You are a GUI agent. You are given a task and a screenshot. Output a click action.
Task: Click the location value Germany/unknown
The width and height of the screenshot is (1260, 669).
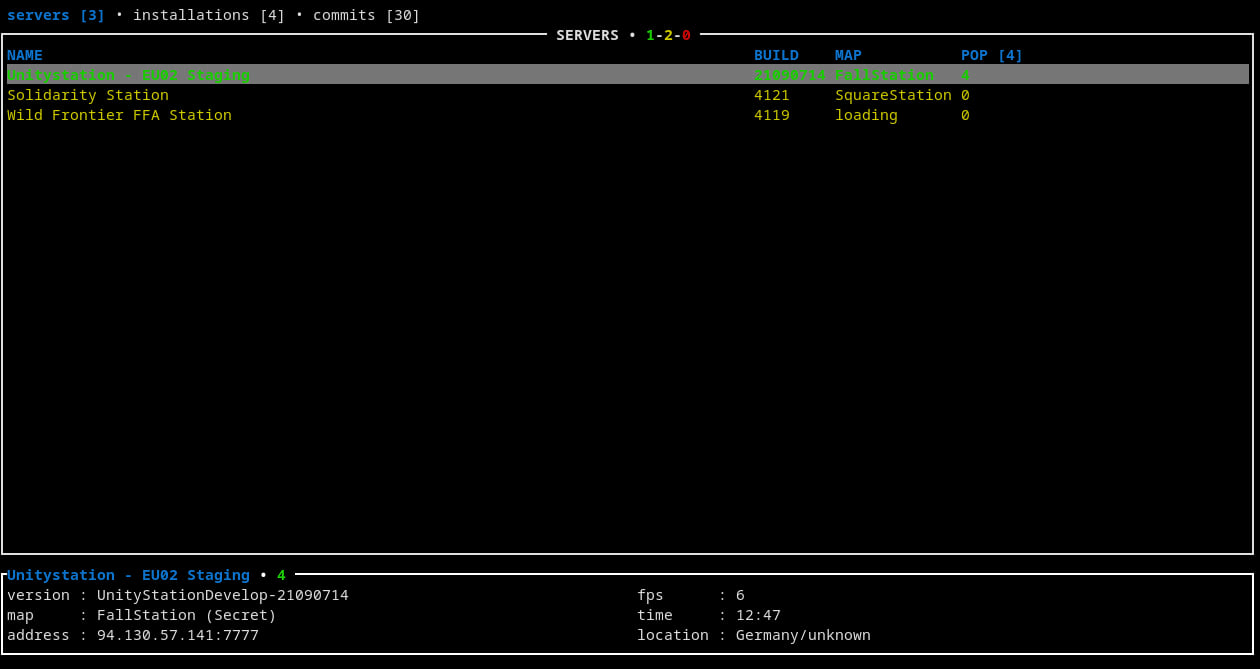tap(803, 635)
